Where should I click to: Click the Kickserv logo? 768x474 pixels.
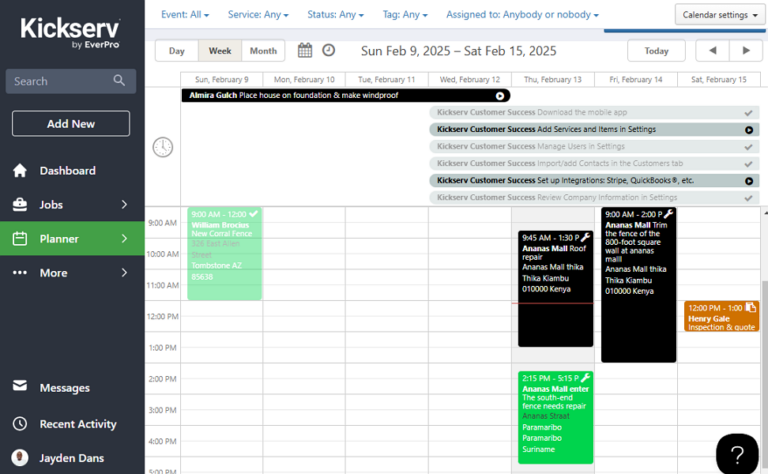coord(70,33)
